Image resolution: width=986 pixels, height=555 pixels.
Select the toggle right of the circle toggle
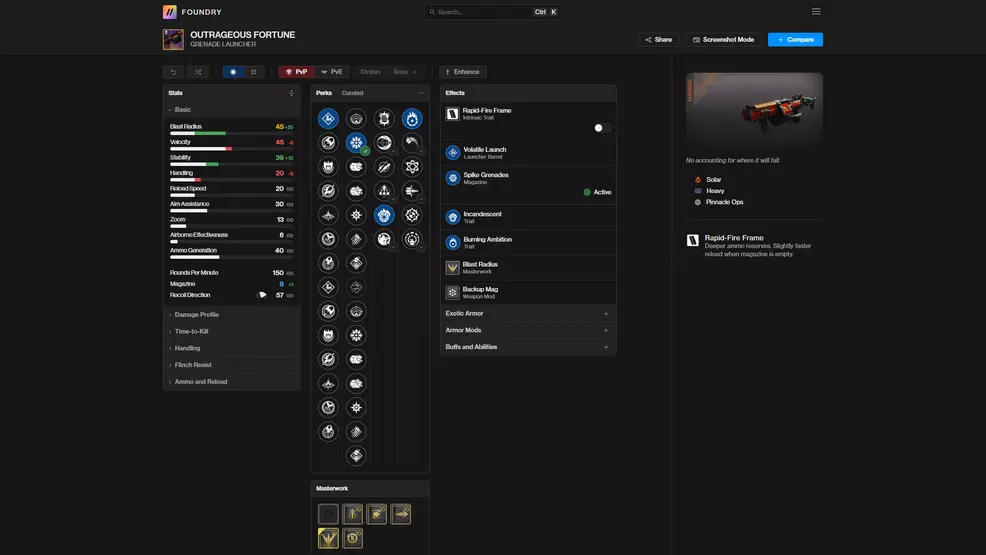254,72
